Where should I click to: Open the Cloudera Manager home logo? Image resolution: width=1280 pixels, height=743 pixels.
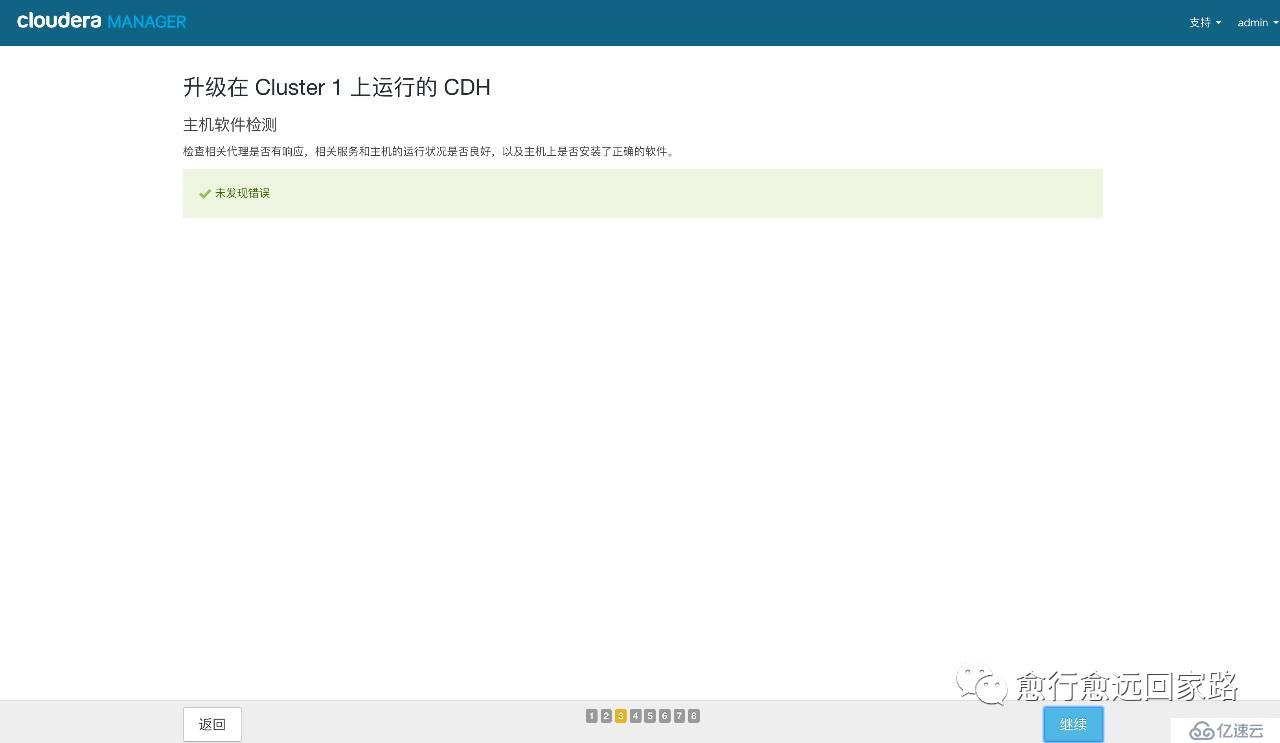[101, 21]
